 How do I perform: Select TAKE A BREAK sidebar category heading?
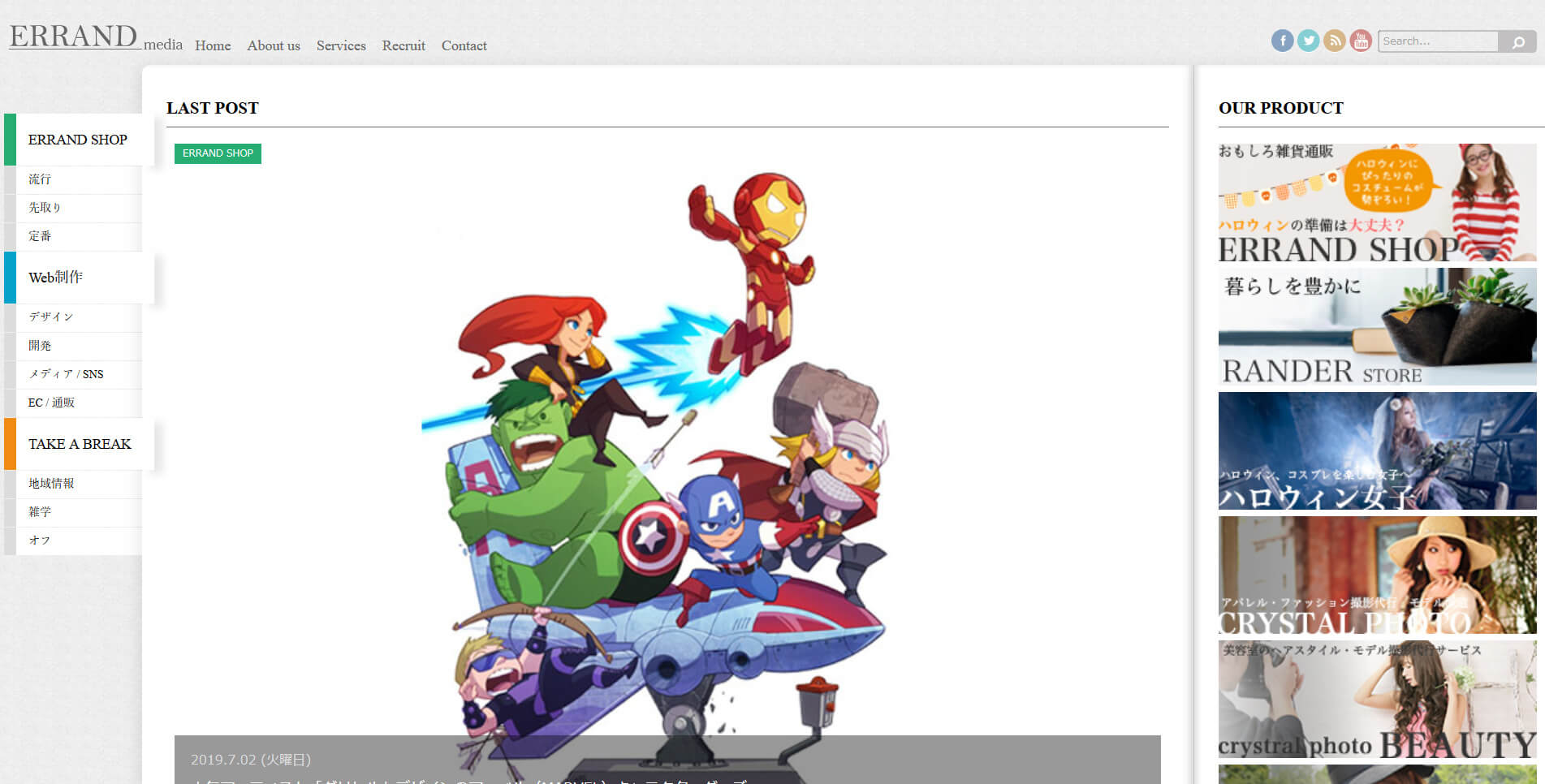pos(80,444)
